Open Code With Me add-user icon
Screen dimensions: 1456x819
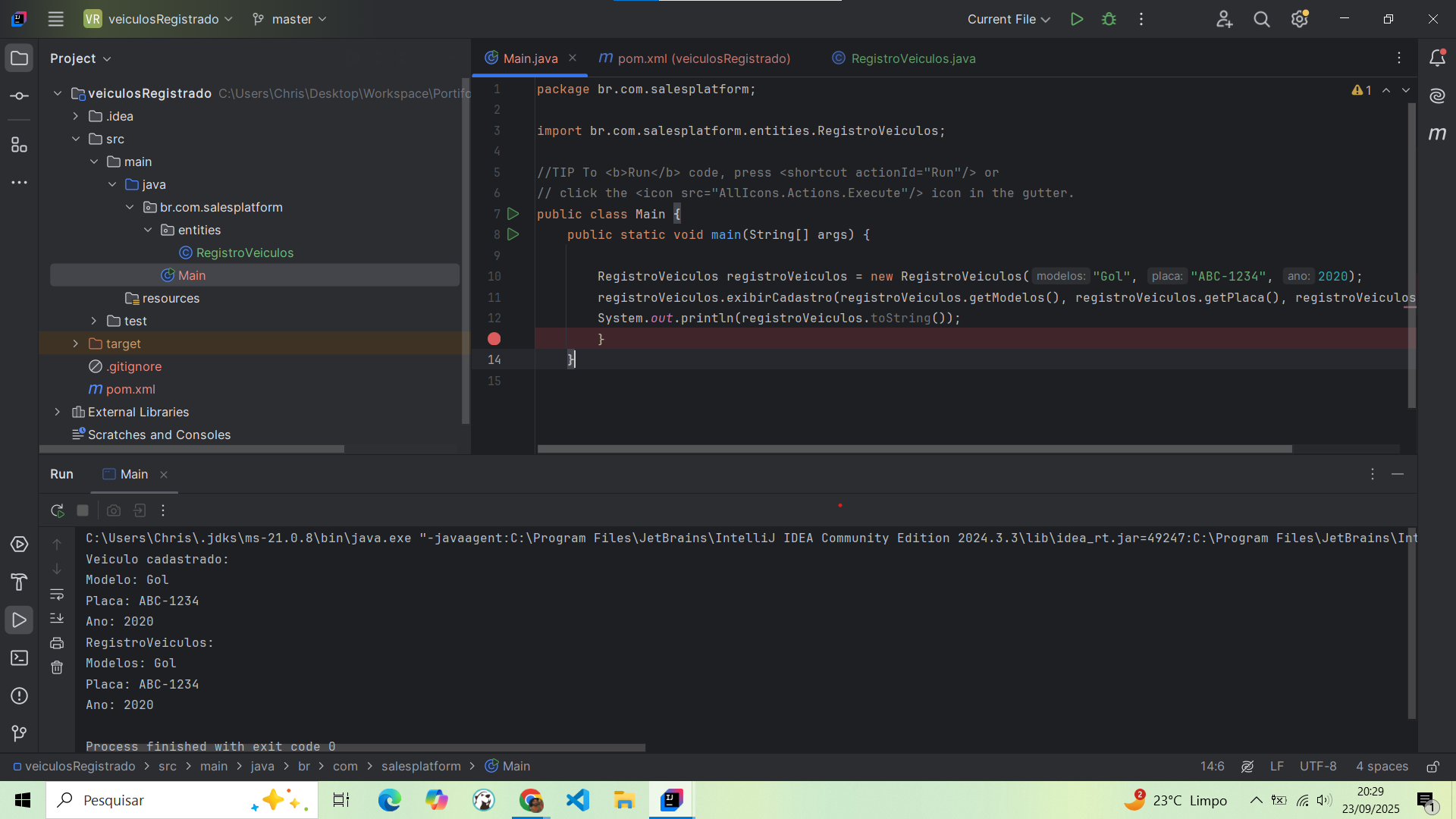1224,19
